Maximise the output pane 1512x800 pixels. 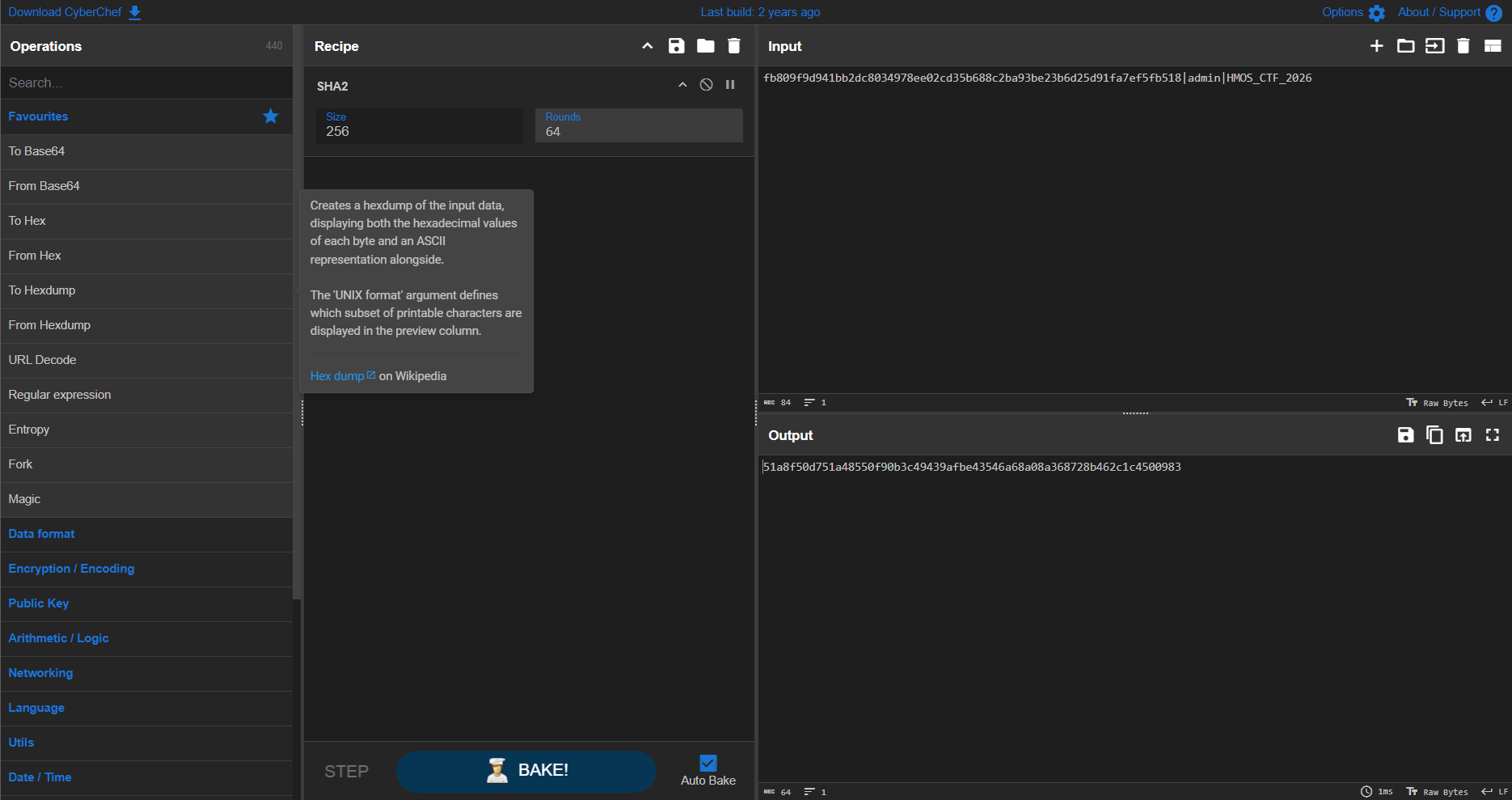(x=1493, y=435)
